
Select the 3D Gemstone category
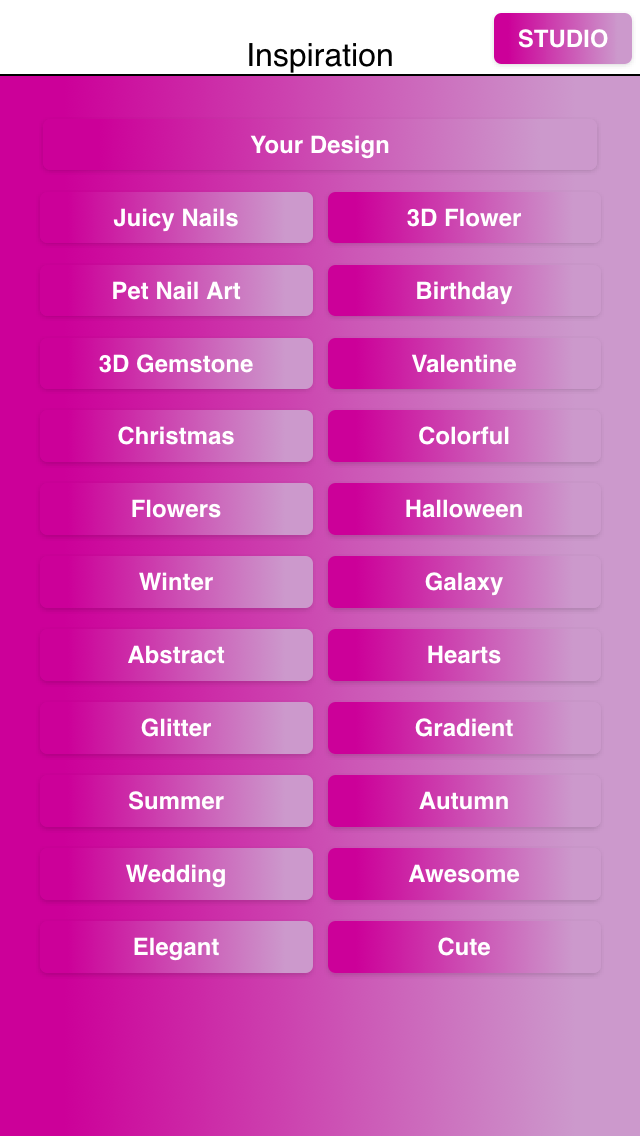(176, 364)
